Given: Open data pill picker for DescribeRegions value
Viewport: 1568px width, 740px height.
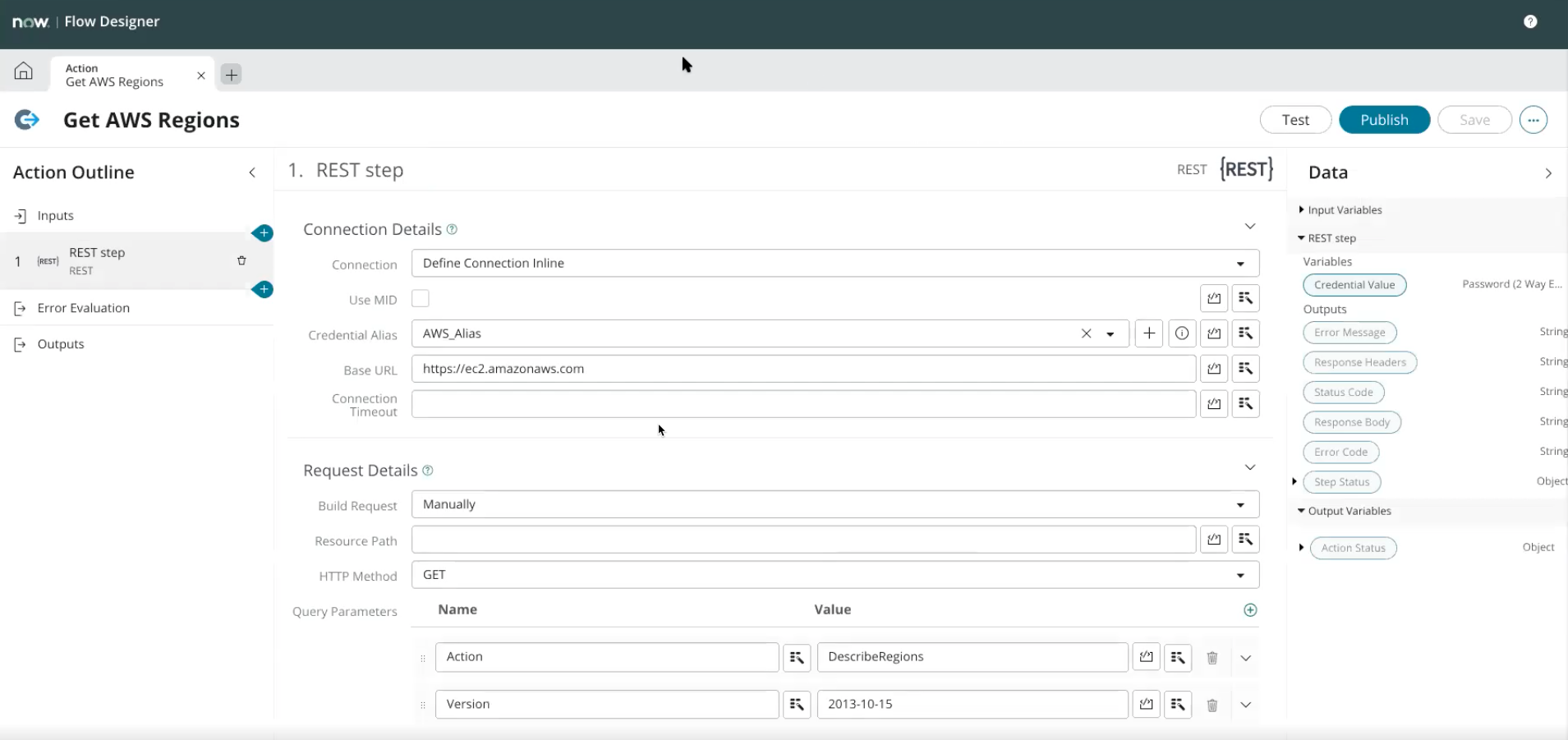Looking at the screenshot, I should [1178, 657].
